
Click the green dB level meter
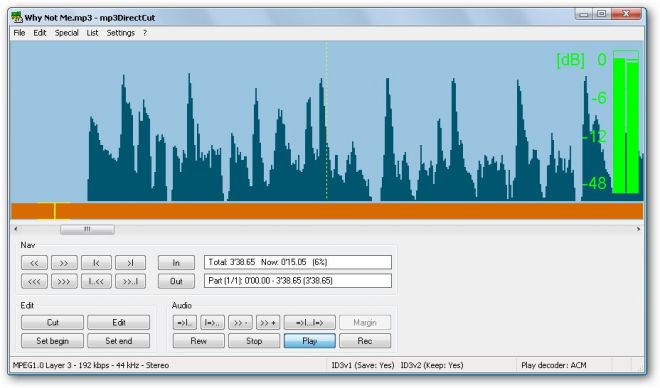626,122
